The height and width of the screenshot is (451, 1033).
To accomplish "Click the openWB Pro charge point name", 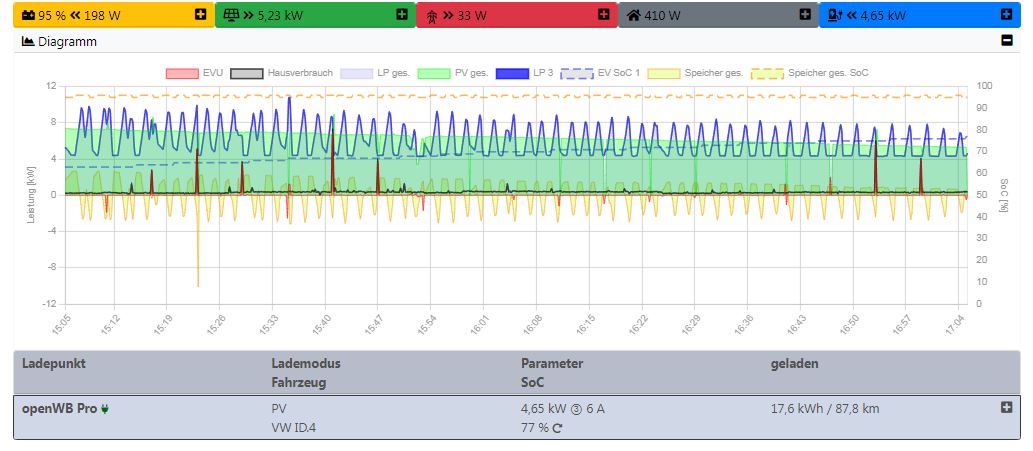I will (x=59, y=408).
